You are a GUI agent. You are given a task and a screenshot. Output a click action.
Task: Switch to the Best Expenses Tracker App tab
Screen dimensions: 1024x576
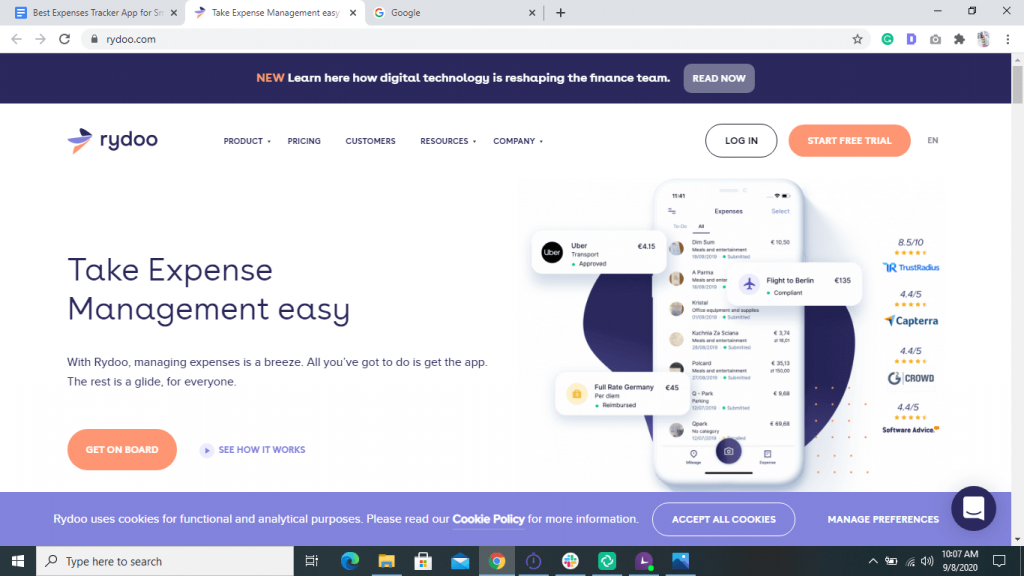click(93, 13)
